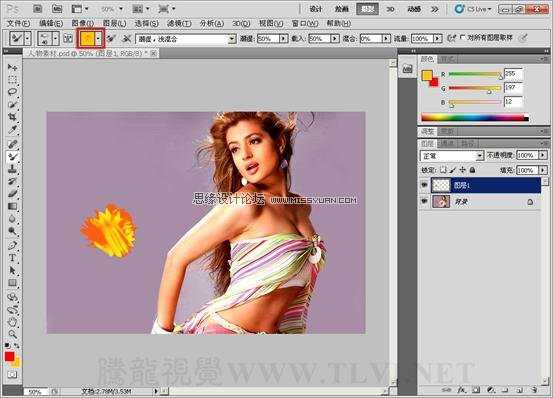The image size is (553, 398).
Task: Select the Clone Stamp tool
Action: pyautogui.click(x=12, y=169)
